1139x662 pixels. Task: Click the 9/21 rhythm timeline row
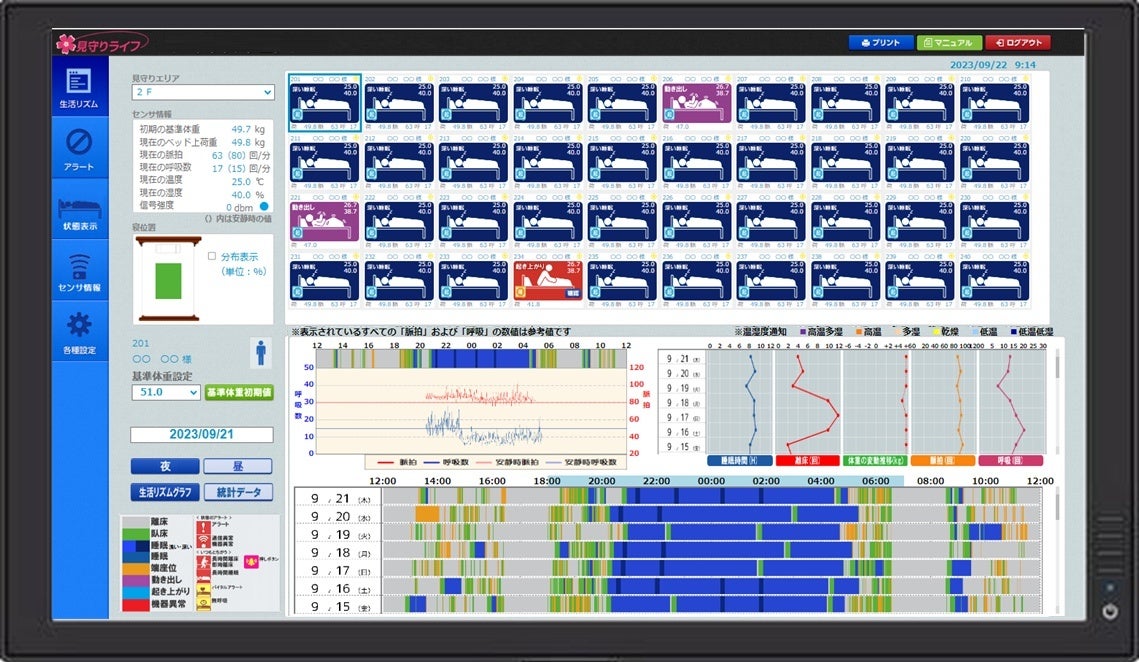668,496
